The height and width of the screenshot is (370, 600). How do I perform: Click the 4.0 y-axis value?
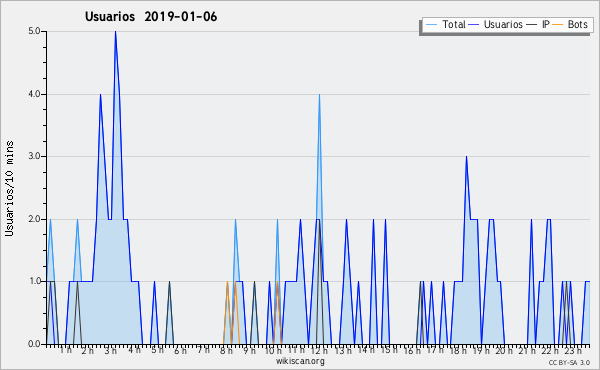(34, 94)
